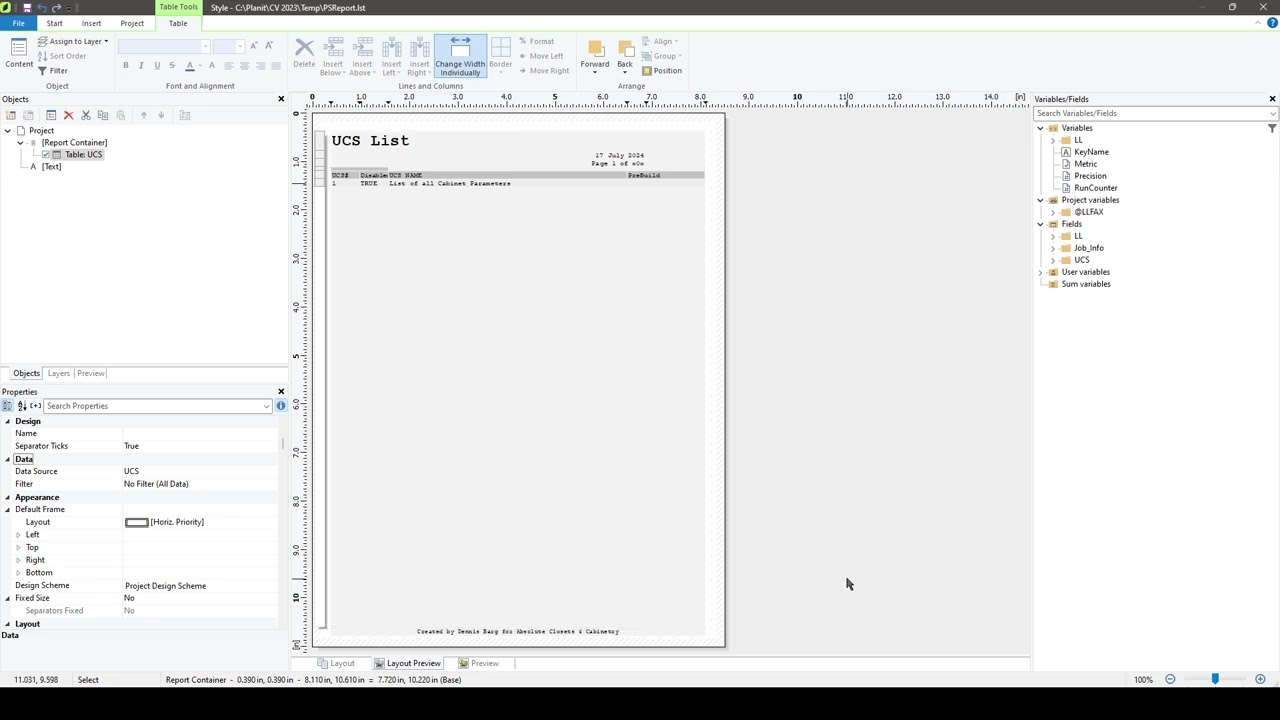Viewport: 1280px width, 720px height.
Task: Click the Insert Right button
Action: click(419, 56)
